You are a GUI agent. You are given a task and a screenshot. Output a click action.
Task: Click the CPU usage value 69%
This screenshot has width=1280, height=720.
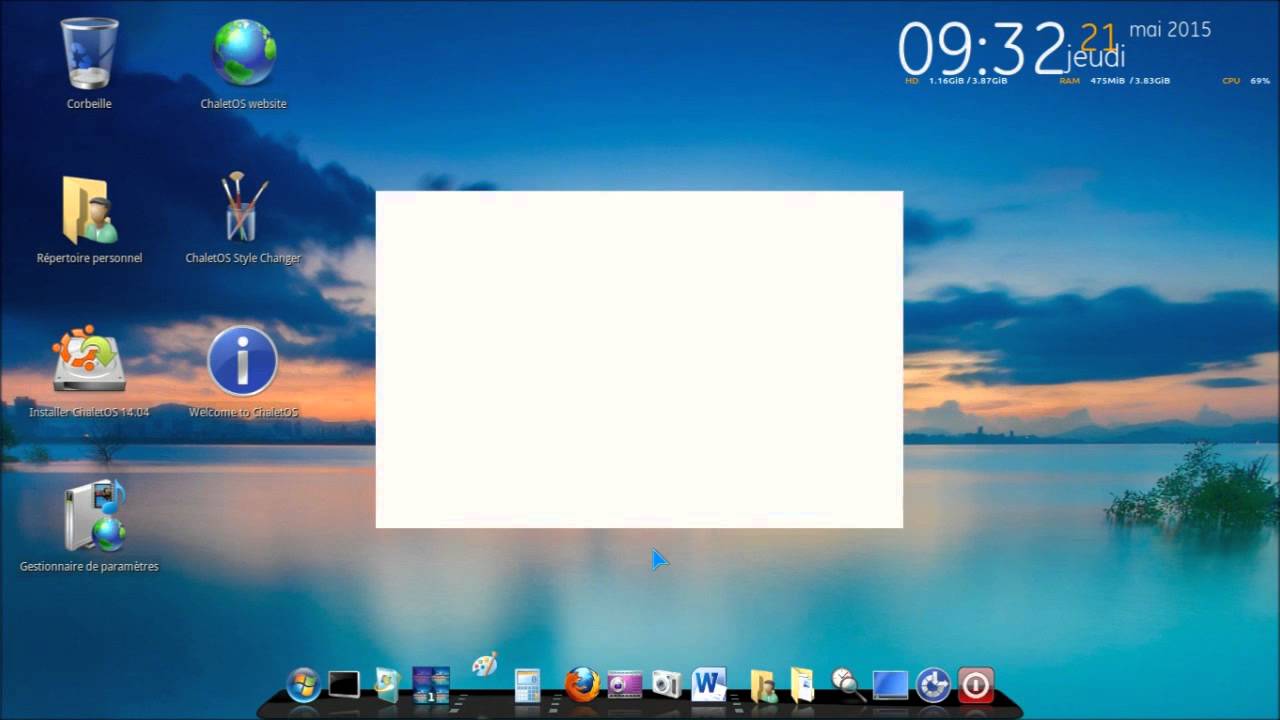click(x=1260, y=80)
